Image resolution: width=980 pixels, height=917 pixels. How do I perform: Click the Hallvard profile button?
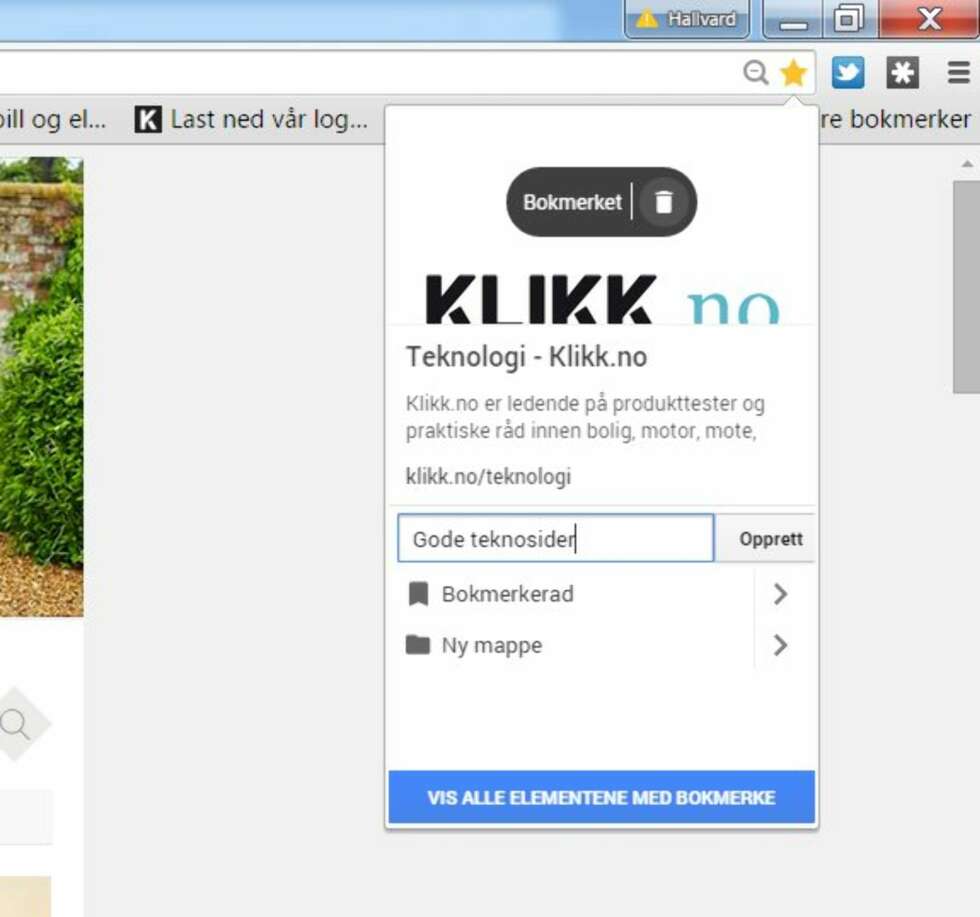click(686, 19)
